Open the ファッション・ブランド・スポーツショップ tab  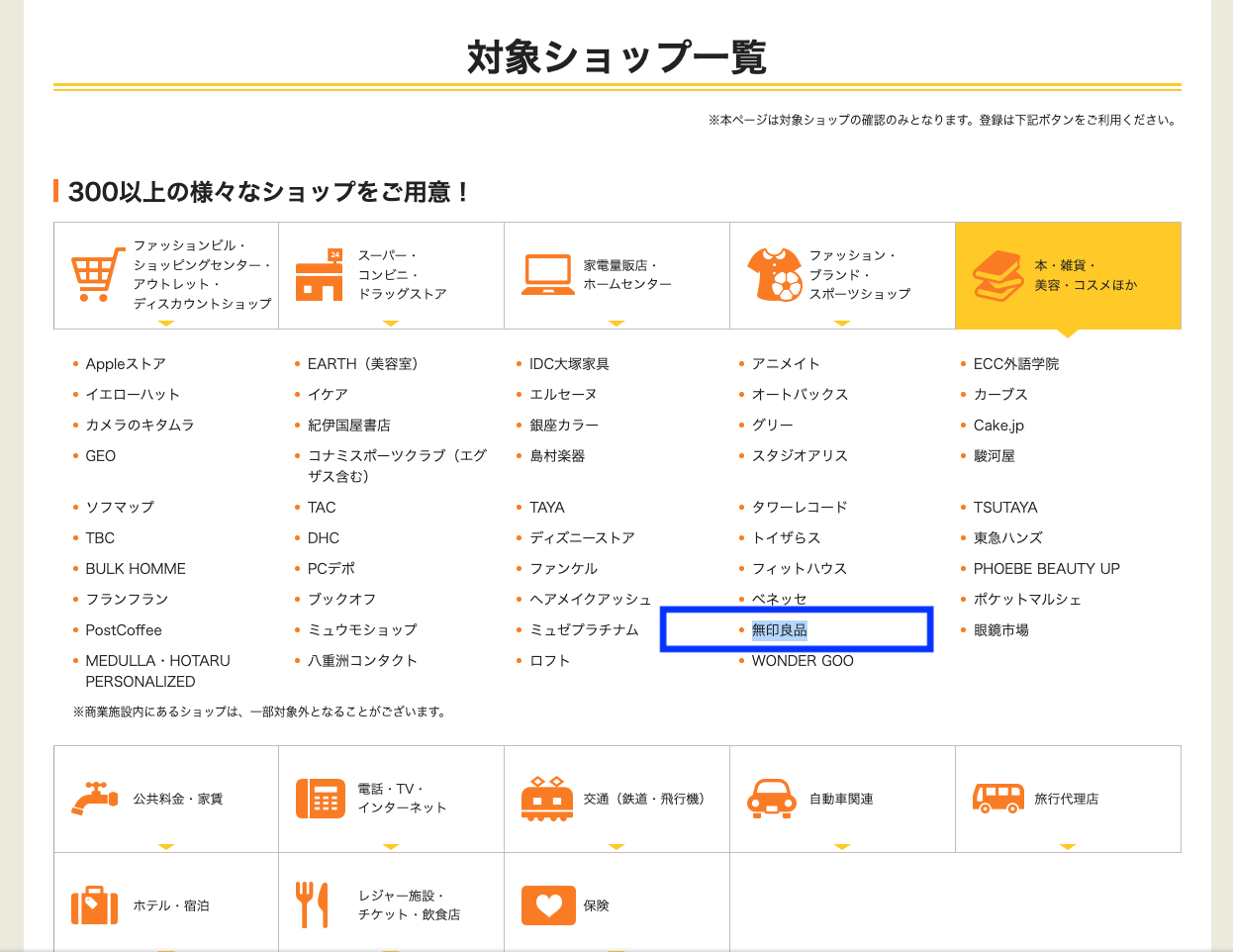tap(843, 275)
